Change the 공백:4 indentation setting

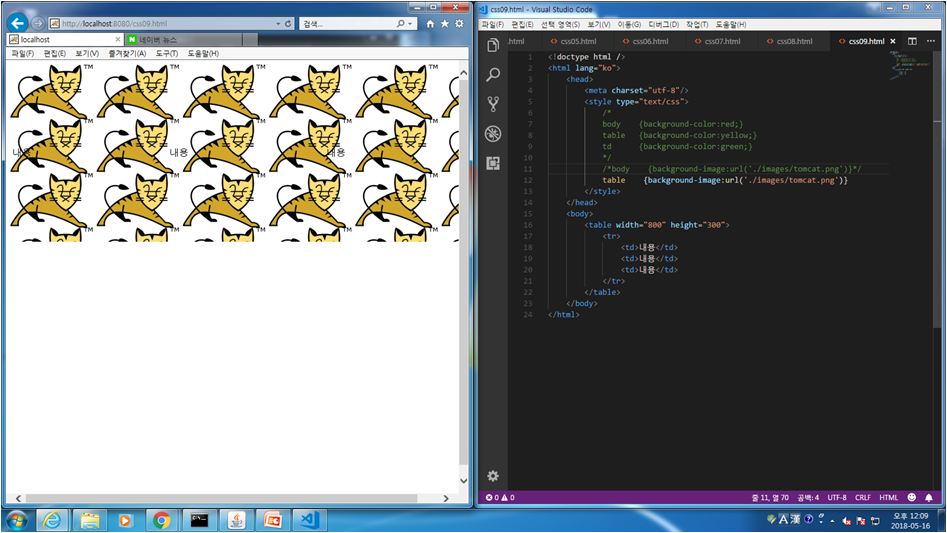[x=808, y=497]
